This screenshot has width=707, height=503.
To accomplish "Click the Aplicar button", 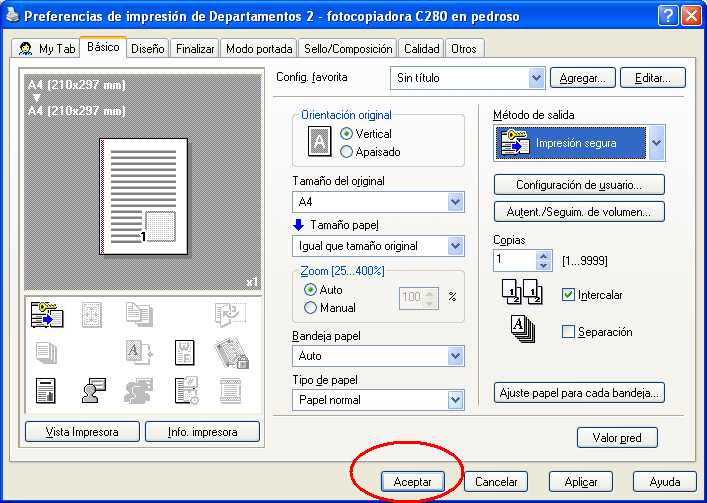I will [x=581, y=482].
